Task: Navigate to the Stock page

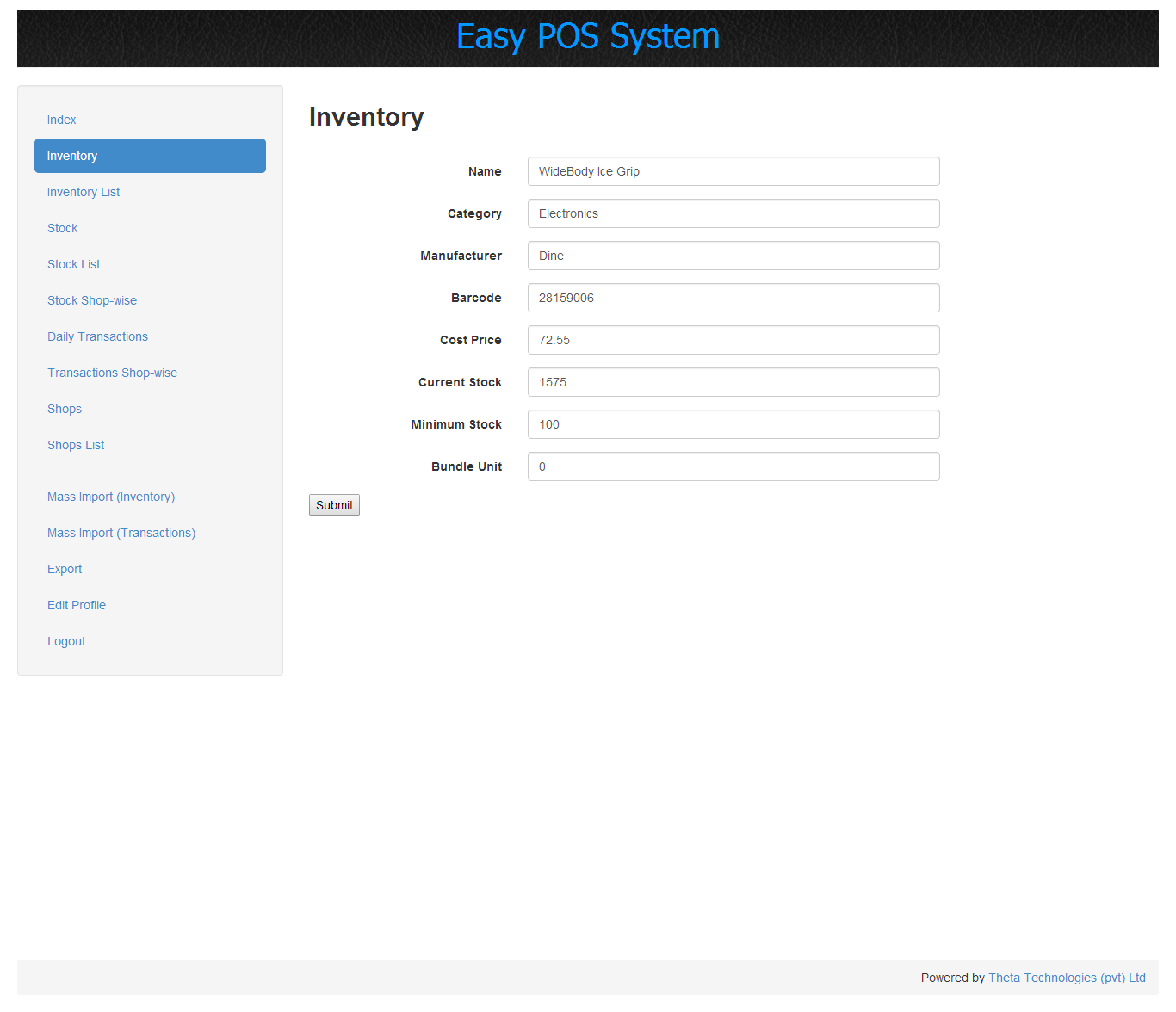Action: [x=62, y=228]
